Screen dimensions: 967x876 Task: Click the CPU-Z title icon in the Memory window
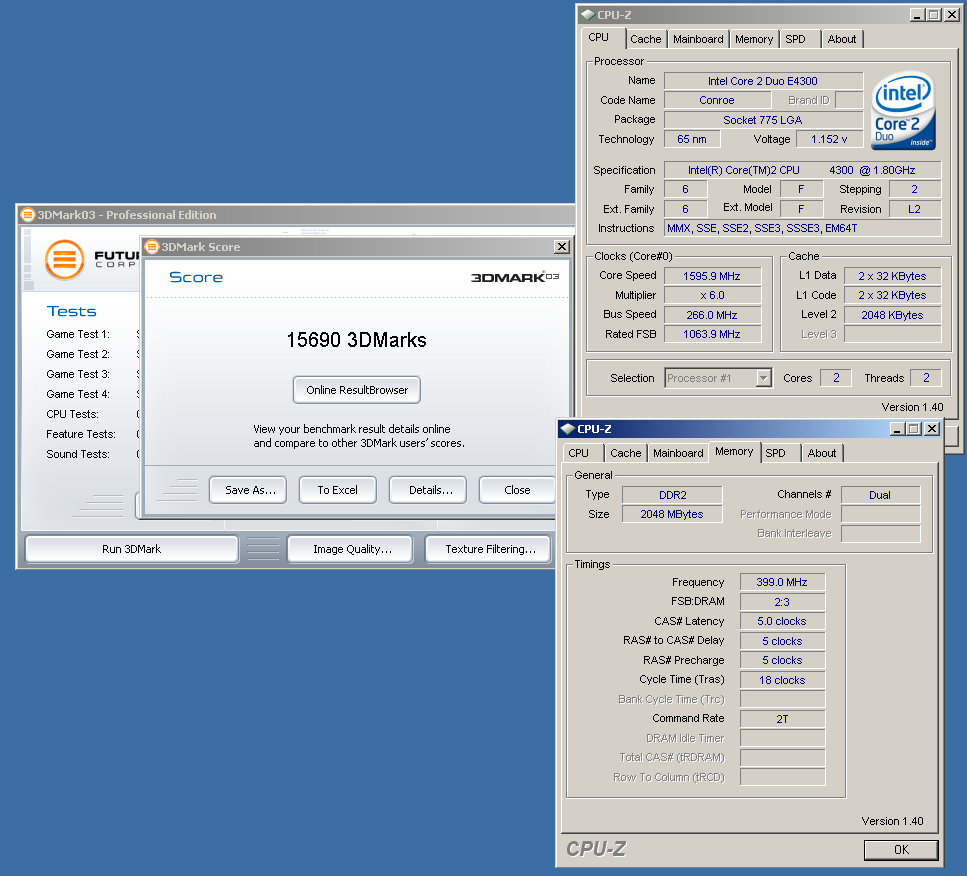(567, 429)
